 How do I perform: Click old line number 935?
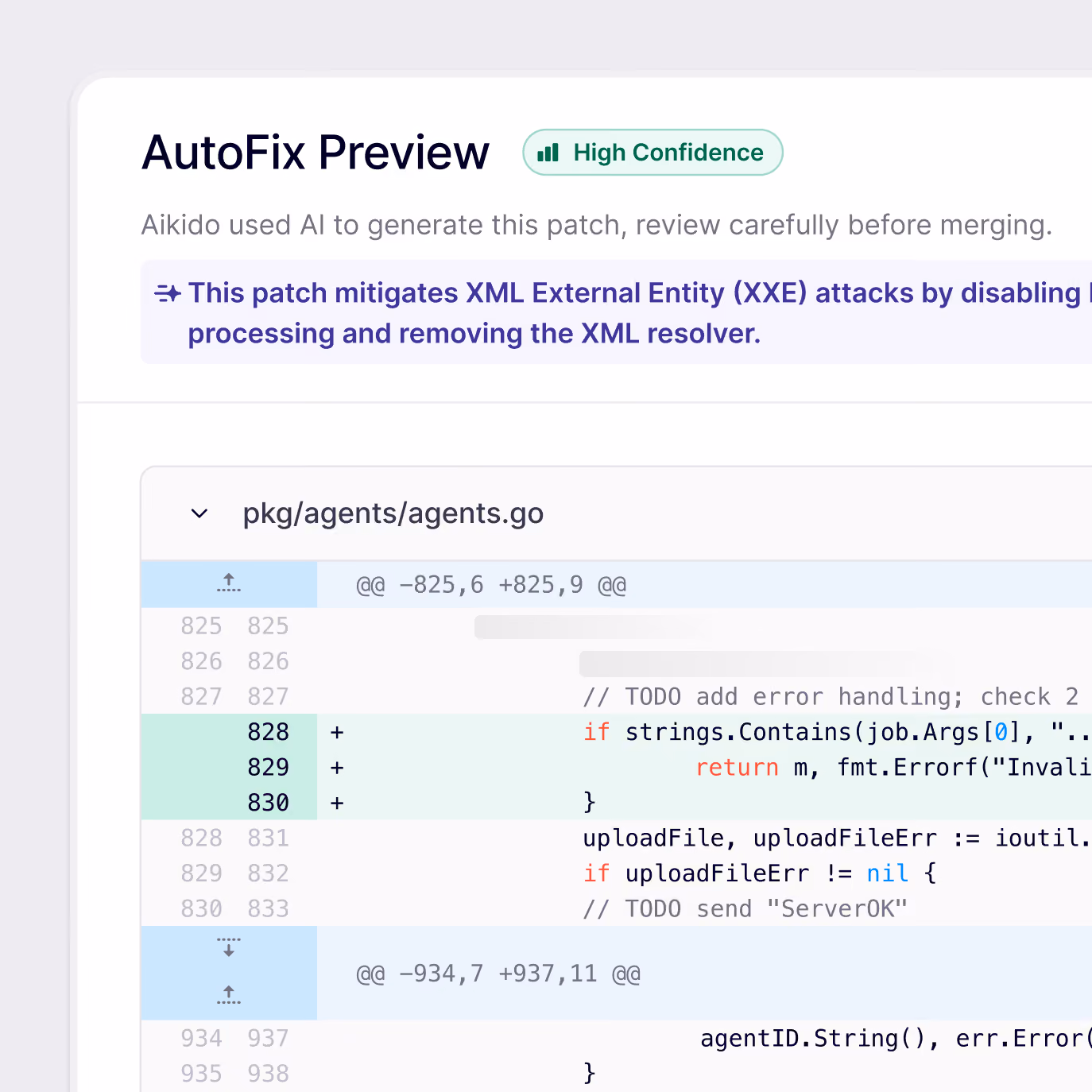[201, 1074]
